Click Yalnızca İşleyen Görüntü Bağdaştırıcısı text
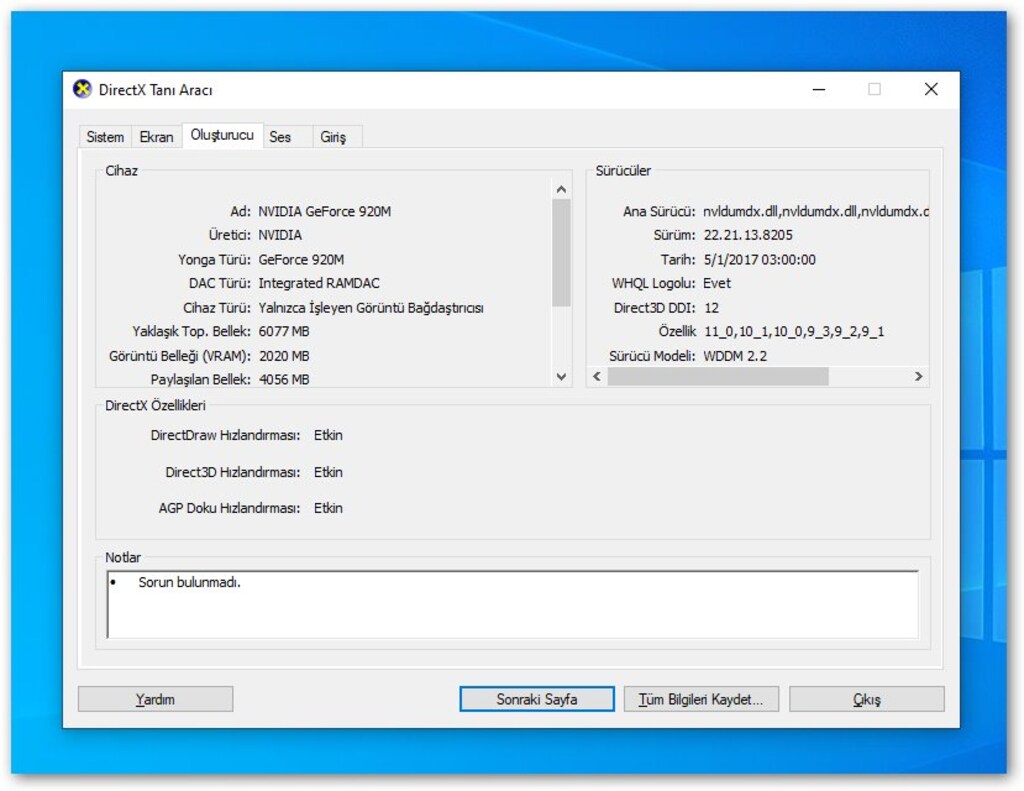This screenshot has height=791, width=1024. click(371, 308)
